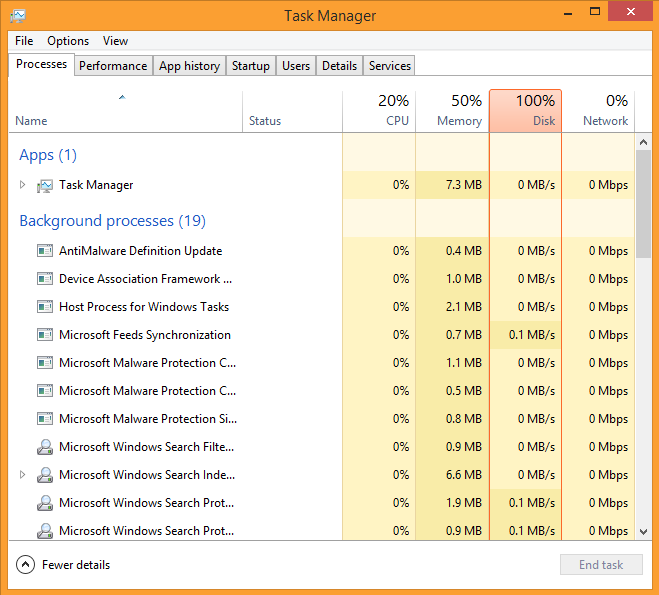Select the Microsoft Windows Search Filte... row
Screen dimensions: 659x595
coord(322,447)
